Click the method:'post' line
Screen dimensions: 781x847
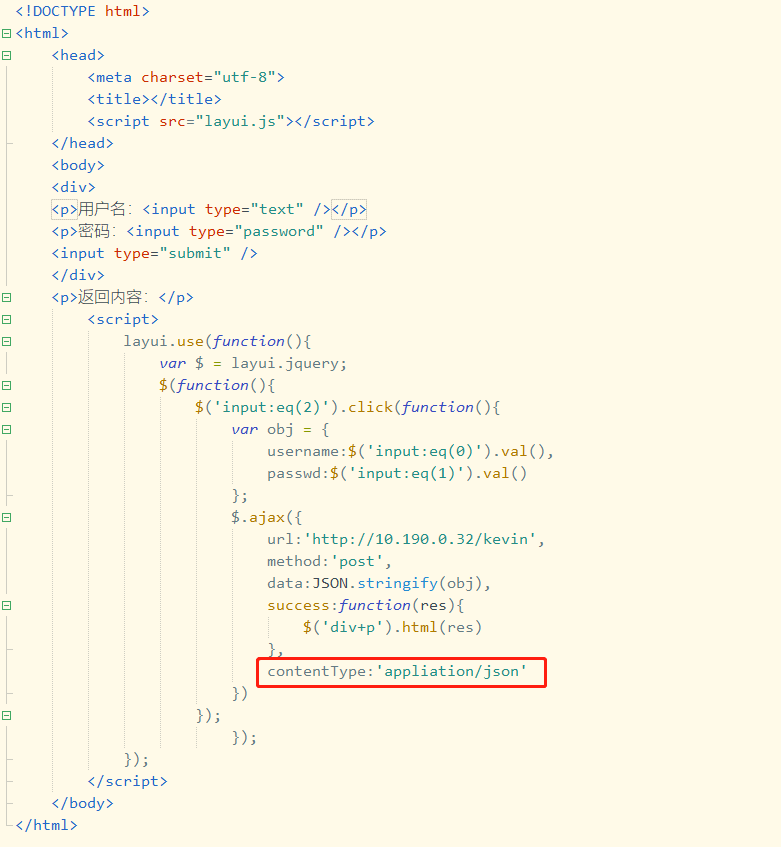click(329, 562)
